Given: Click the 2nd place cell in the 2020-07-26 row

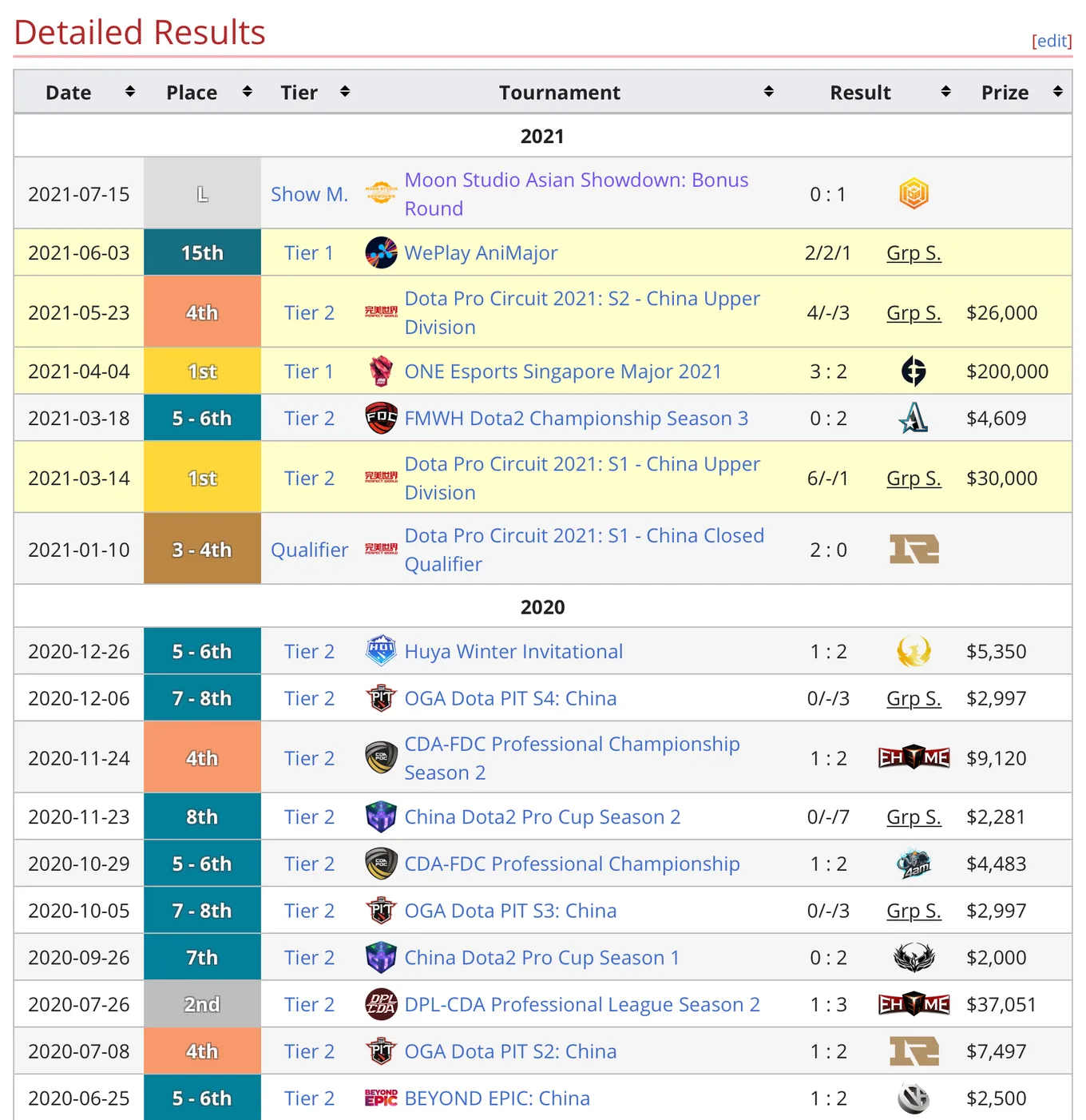Looking at the screenshot, I should 202,1004.
